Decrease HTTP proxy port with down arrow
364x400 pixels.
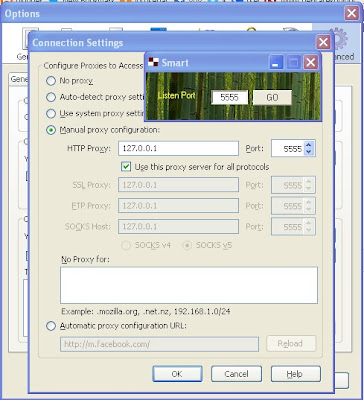pos(309,152)
